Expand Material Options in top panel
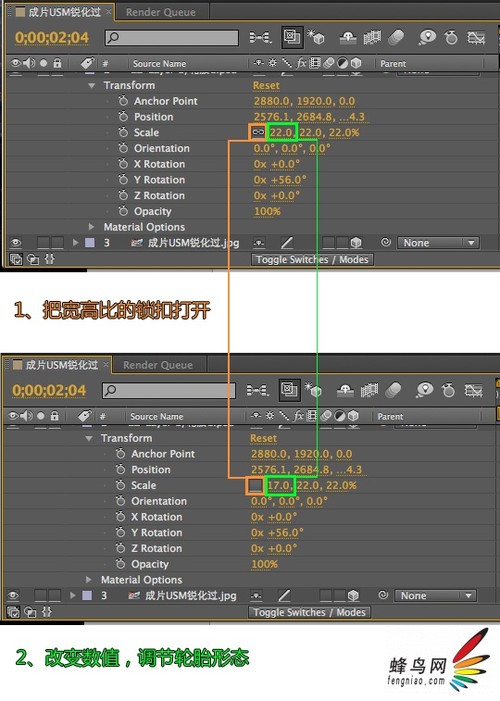 pos(91,227)
